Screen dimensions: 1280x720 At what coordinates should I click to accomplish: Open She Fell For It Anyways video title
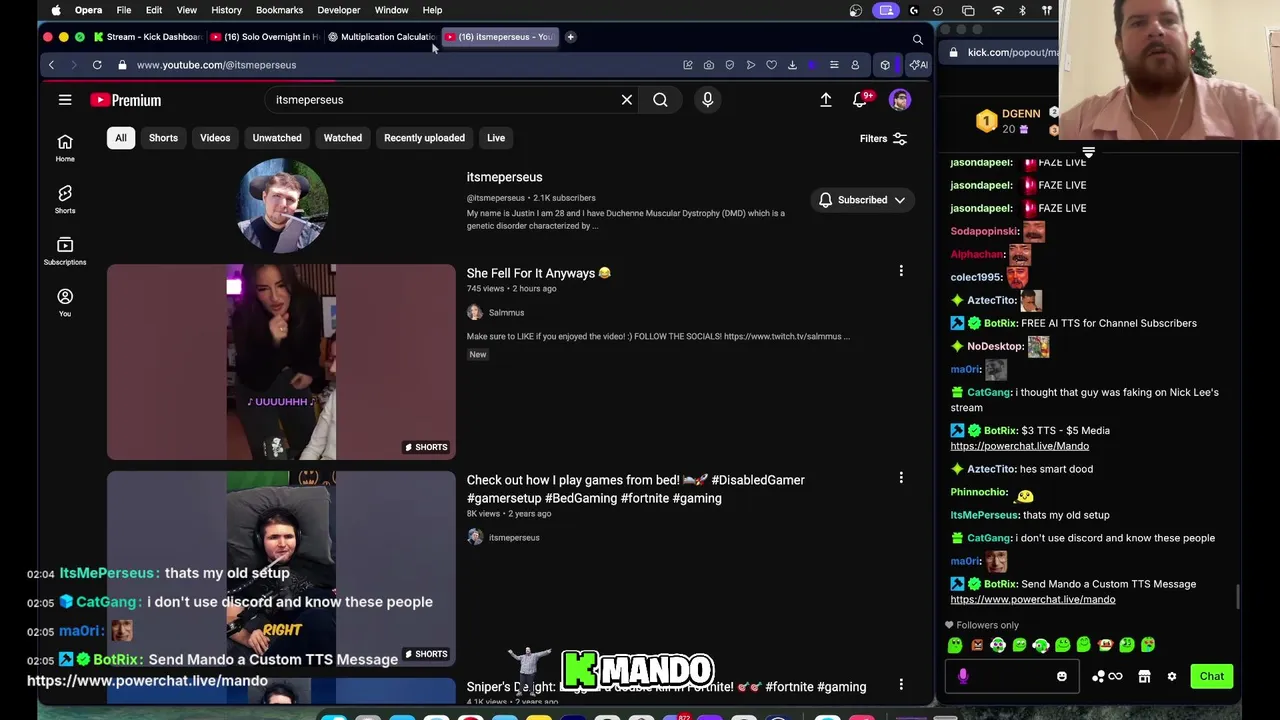(538, 273)
